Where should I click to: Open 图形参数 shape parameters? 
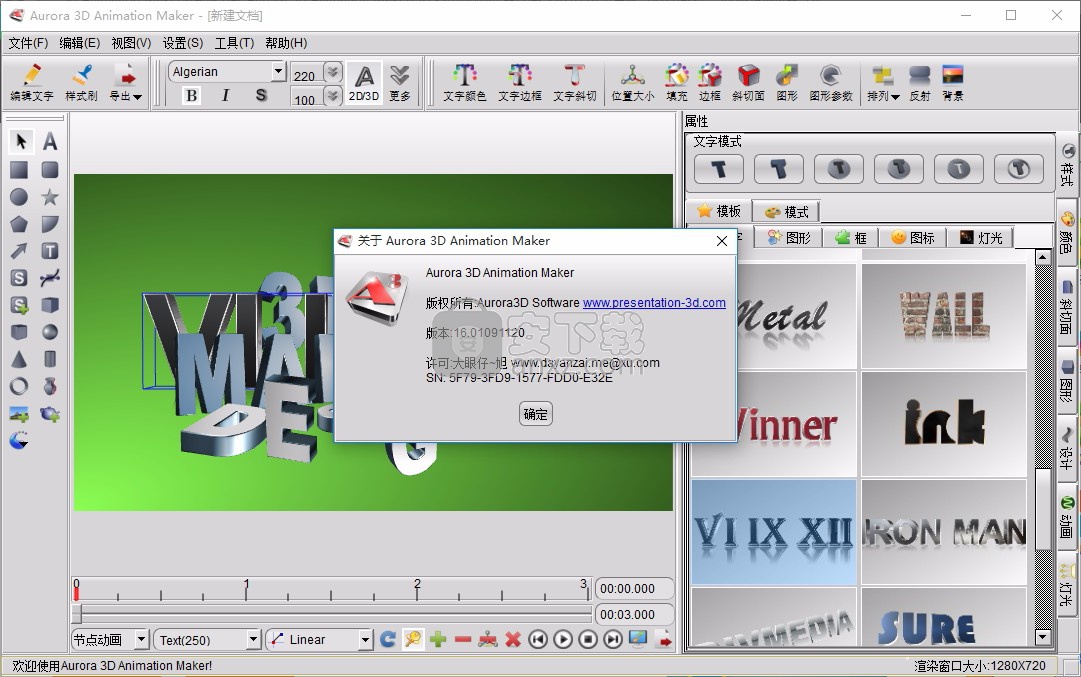click(831, 83)
